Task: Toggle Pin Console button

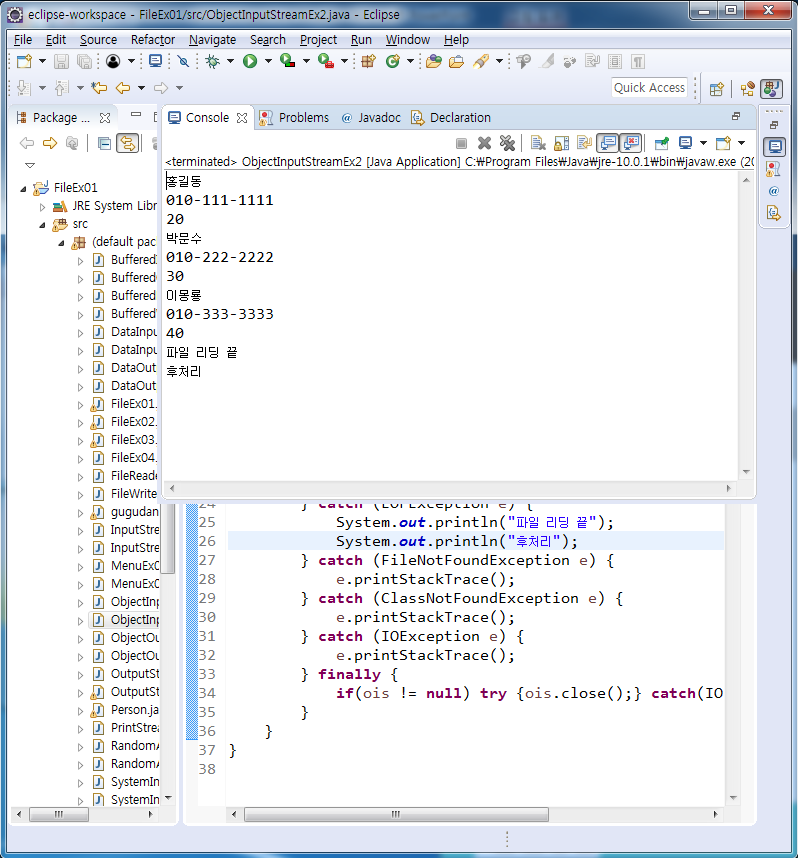Action: click(662, 143)
